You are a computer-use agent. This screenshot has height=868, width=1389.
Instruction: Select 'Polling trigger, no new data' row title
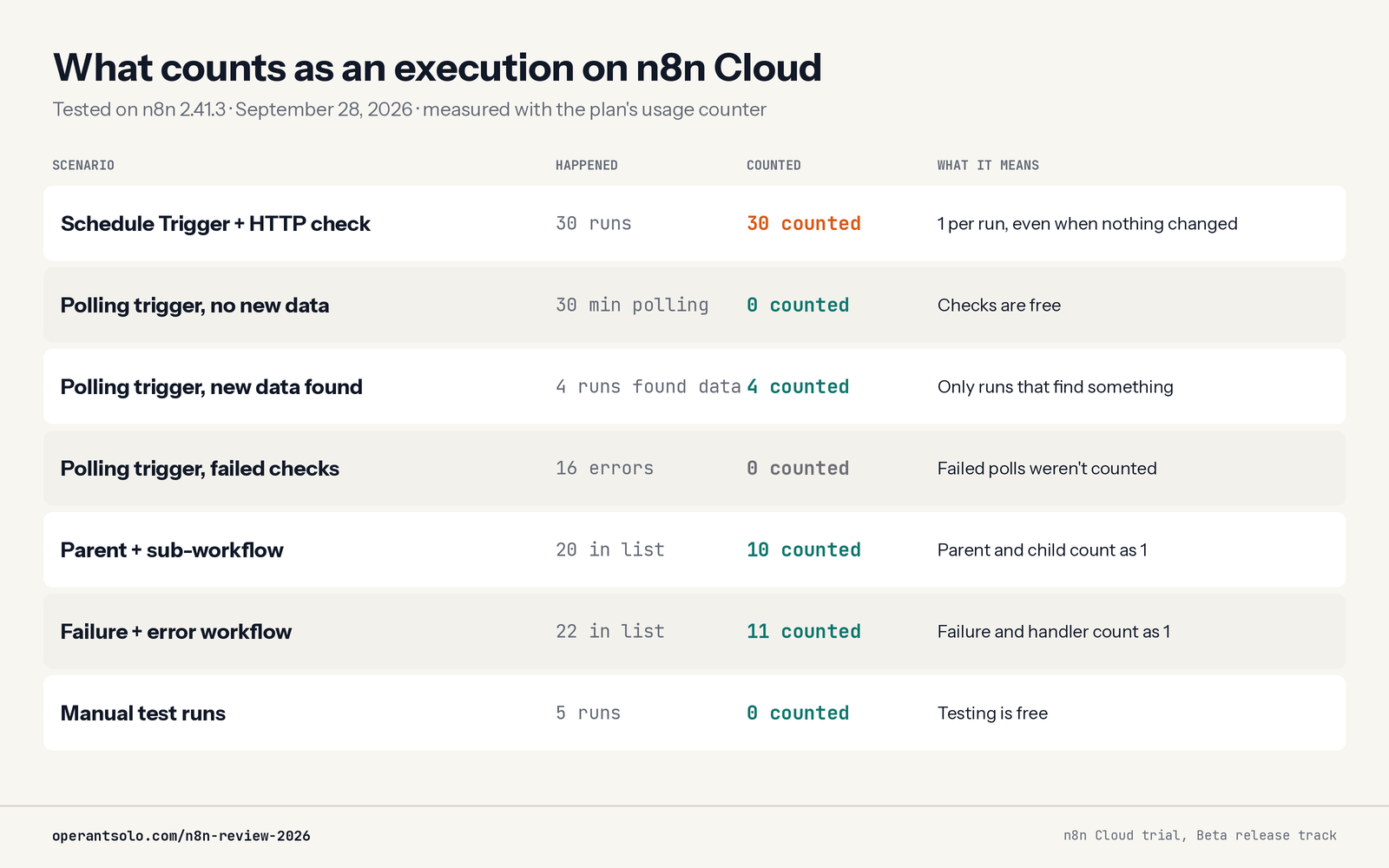[194, 306]
